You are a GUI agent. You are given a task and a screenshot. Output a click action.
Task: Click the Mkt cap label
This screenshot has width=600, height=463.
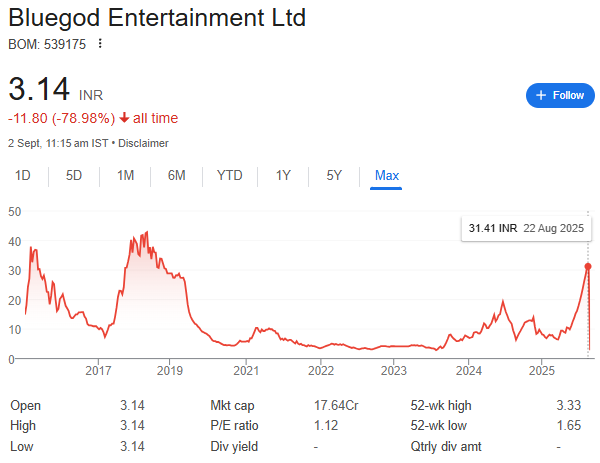click(x=231, y=406)
